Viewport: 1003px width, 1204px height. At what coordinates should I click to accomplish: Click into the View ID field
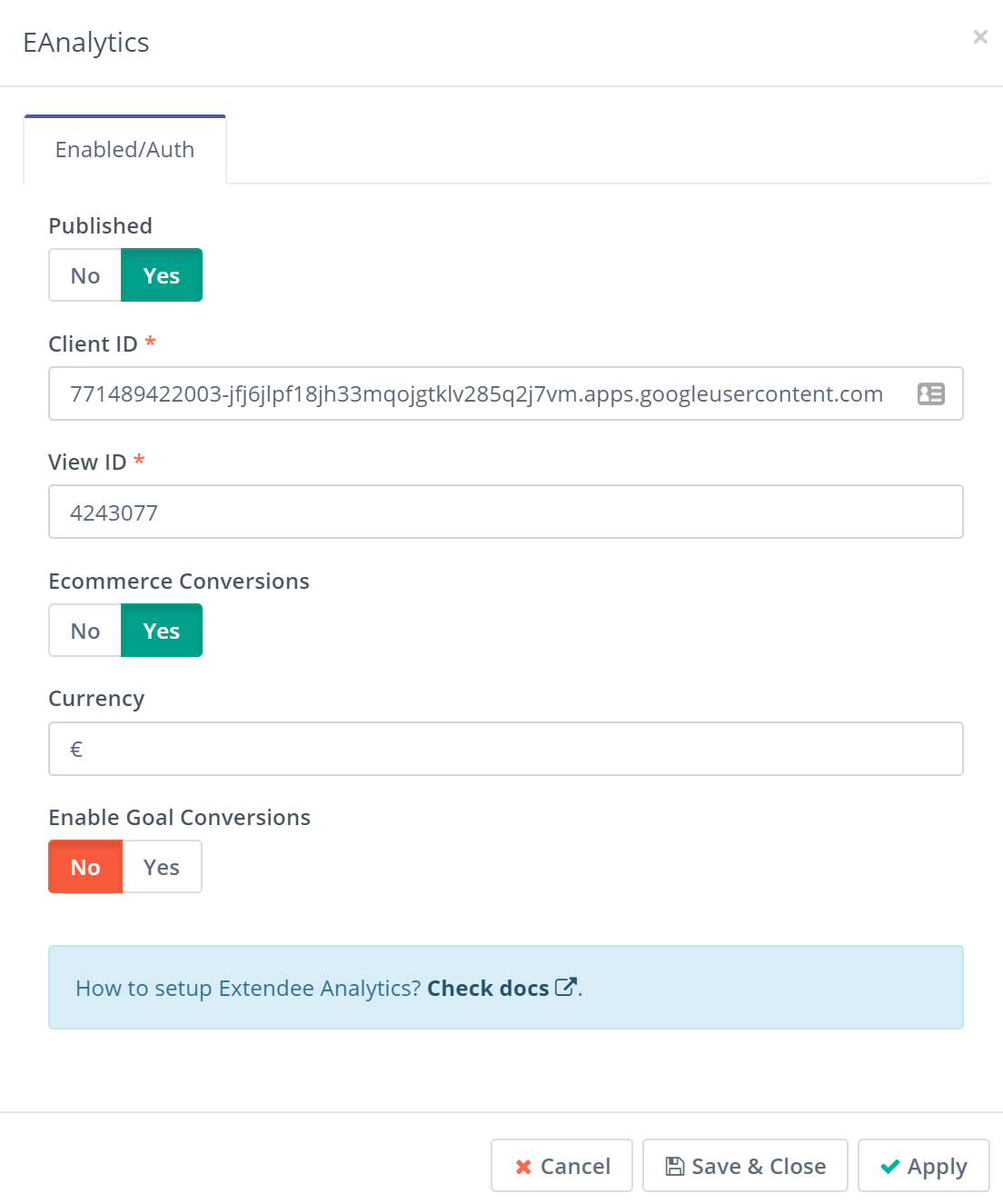(x=506, y=512)
